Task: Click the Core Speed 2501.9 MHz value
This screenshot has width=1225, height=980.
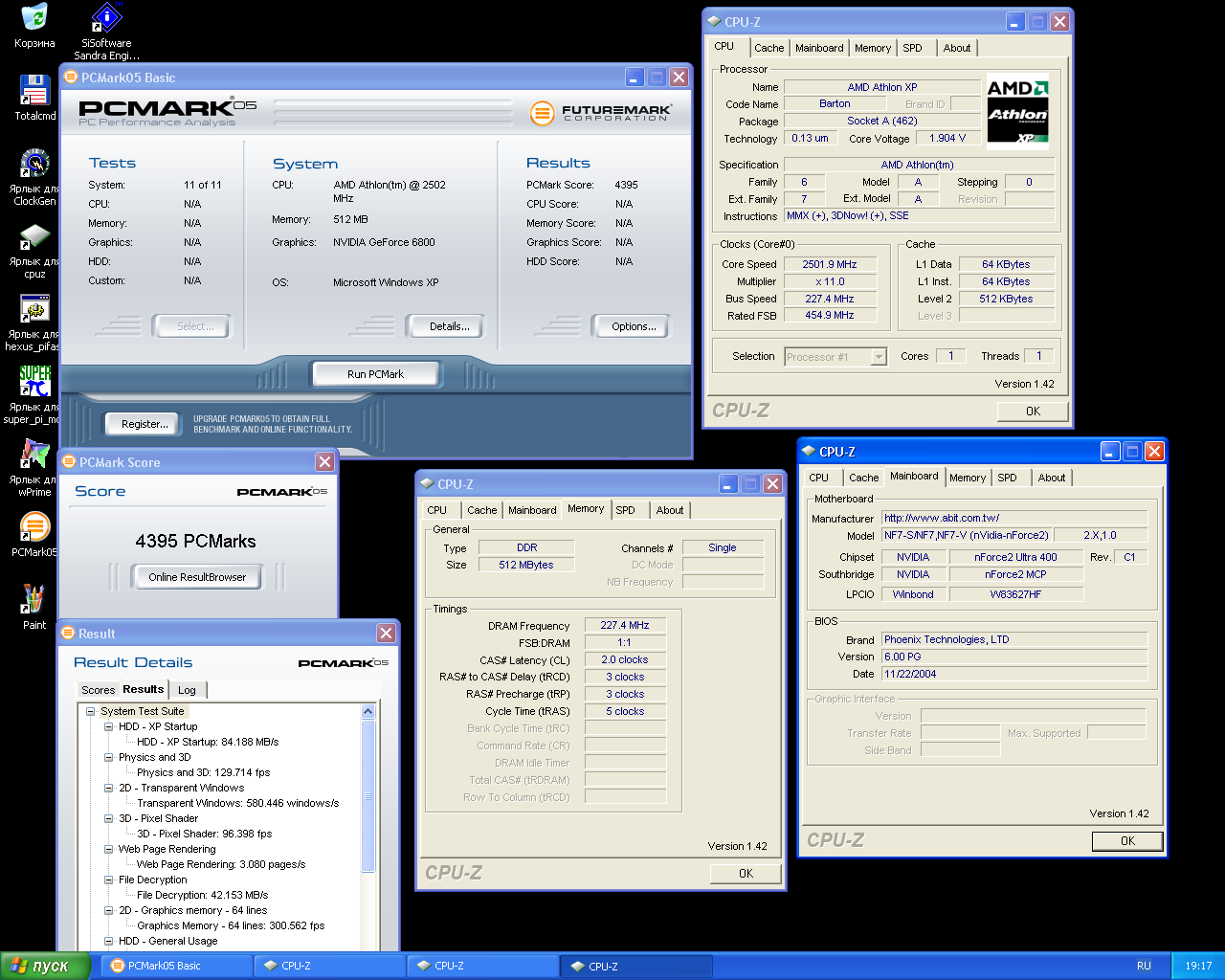Action: point(830,264)
